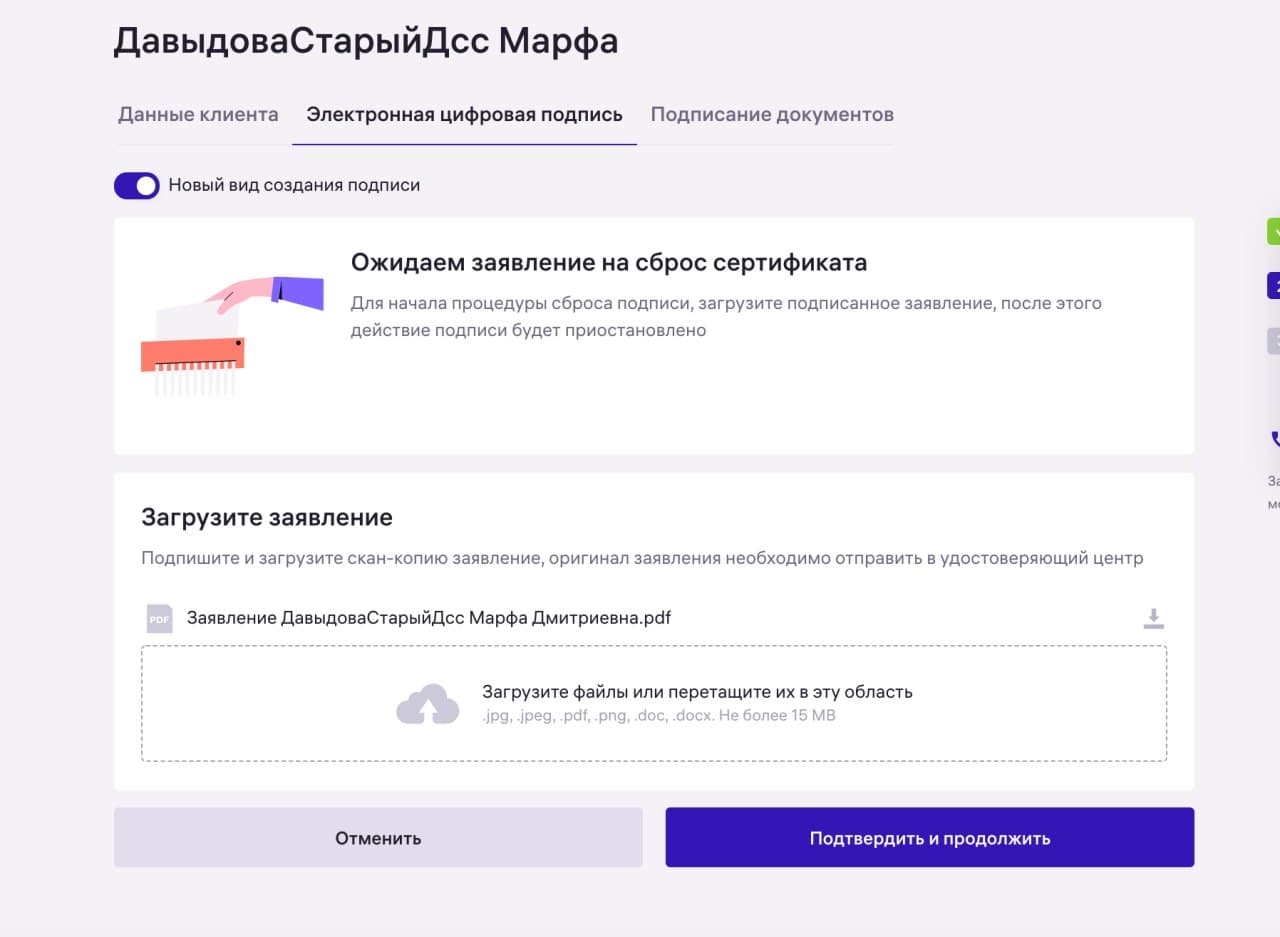The height and width of the screenshot is (937, 1280).
Task: Click the file upload drop area
Action: (x=654, y=704)
